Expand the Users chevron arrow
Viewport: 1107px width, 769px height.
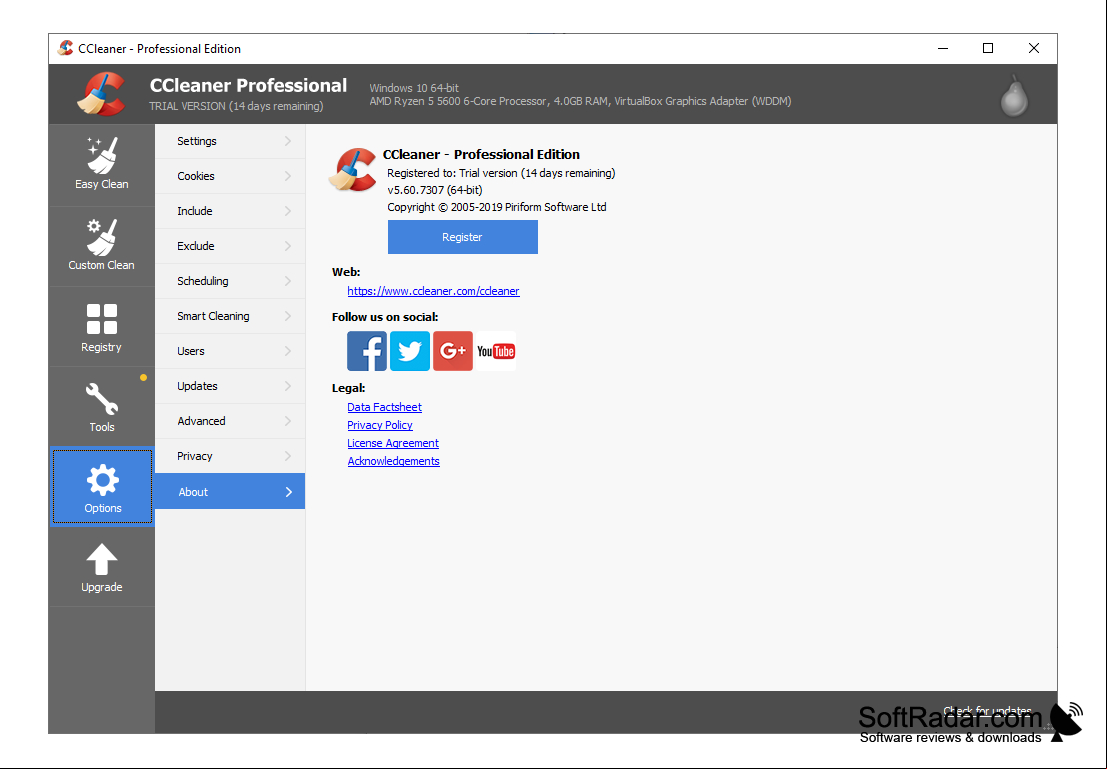288,351
